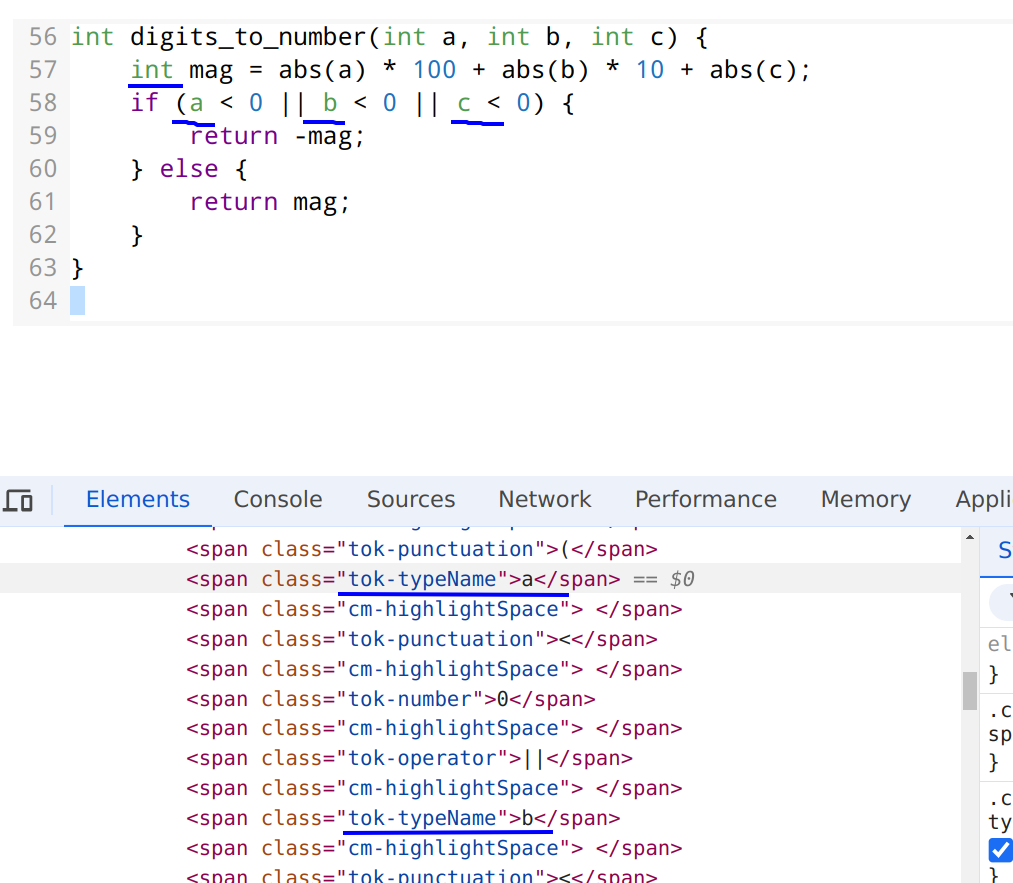
Task: Click the scrollbar up arrow in DOM tree
Action: tap(969, 539)
